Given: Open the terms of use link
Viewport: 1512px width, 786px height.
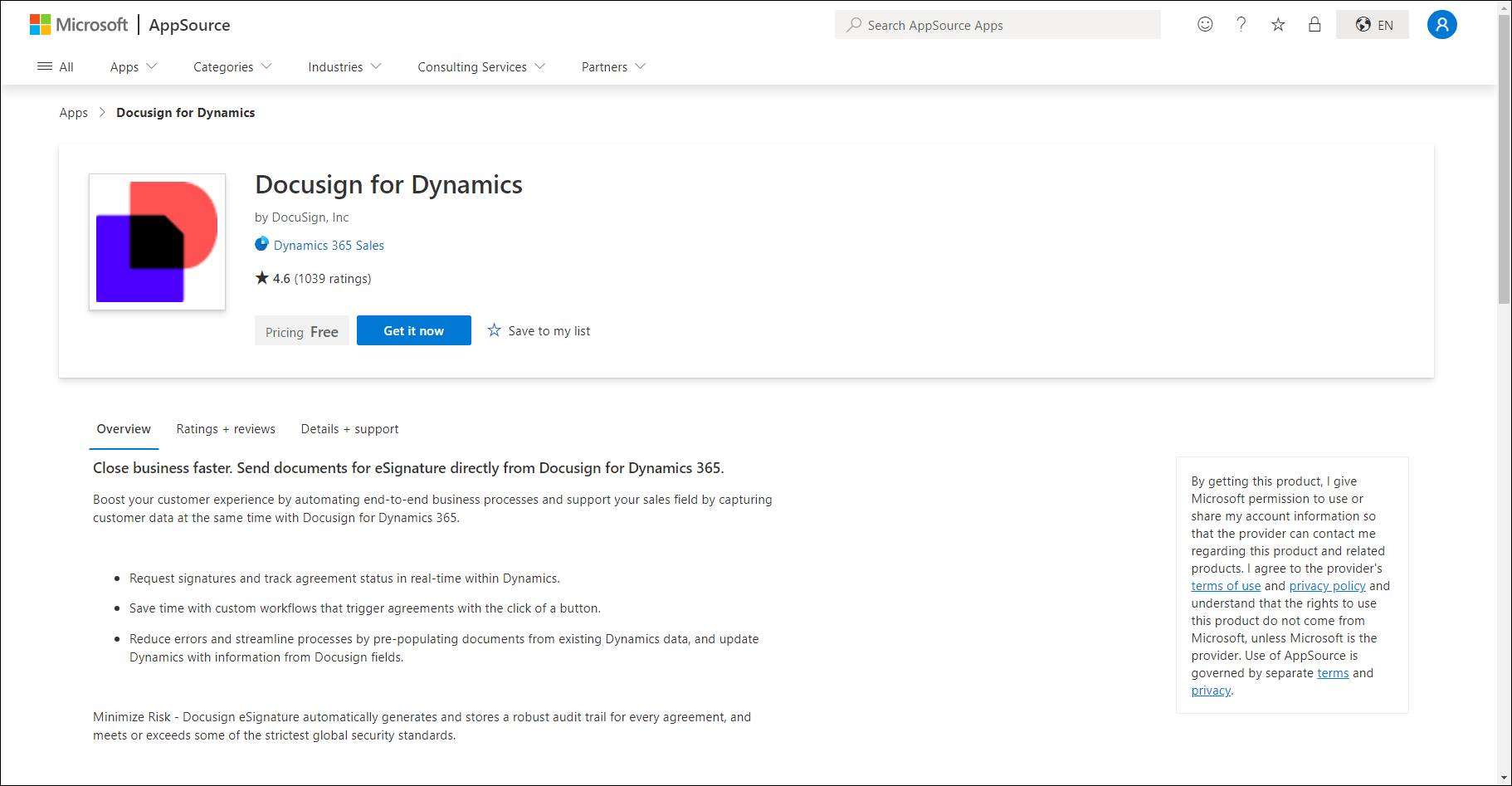Looking at the screenshot, I should [1226, 585].
